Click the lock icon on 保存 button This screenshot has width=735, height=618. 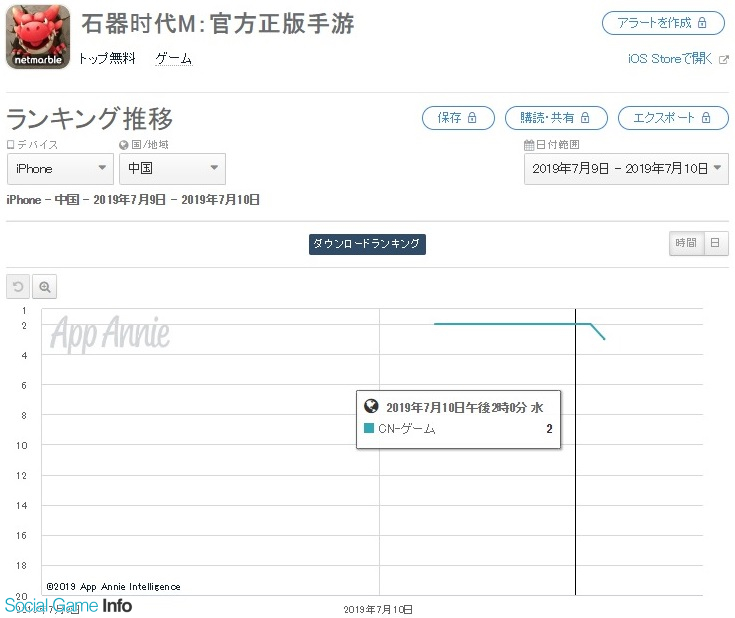[x=472, y=118]
